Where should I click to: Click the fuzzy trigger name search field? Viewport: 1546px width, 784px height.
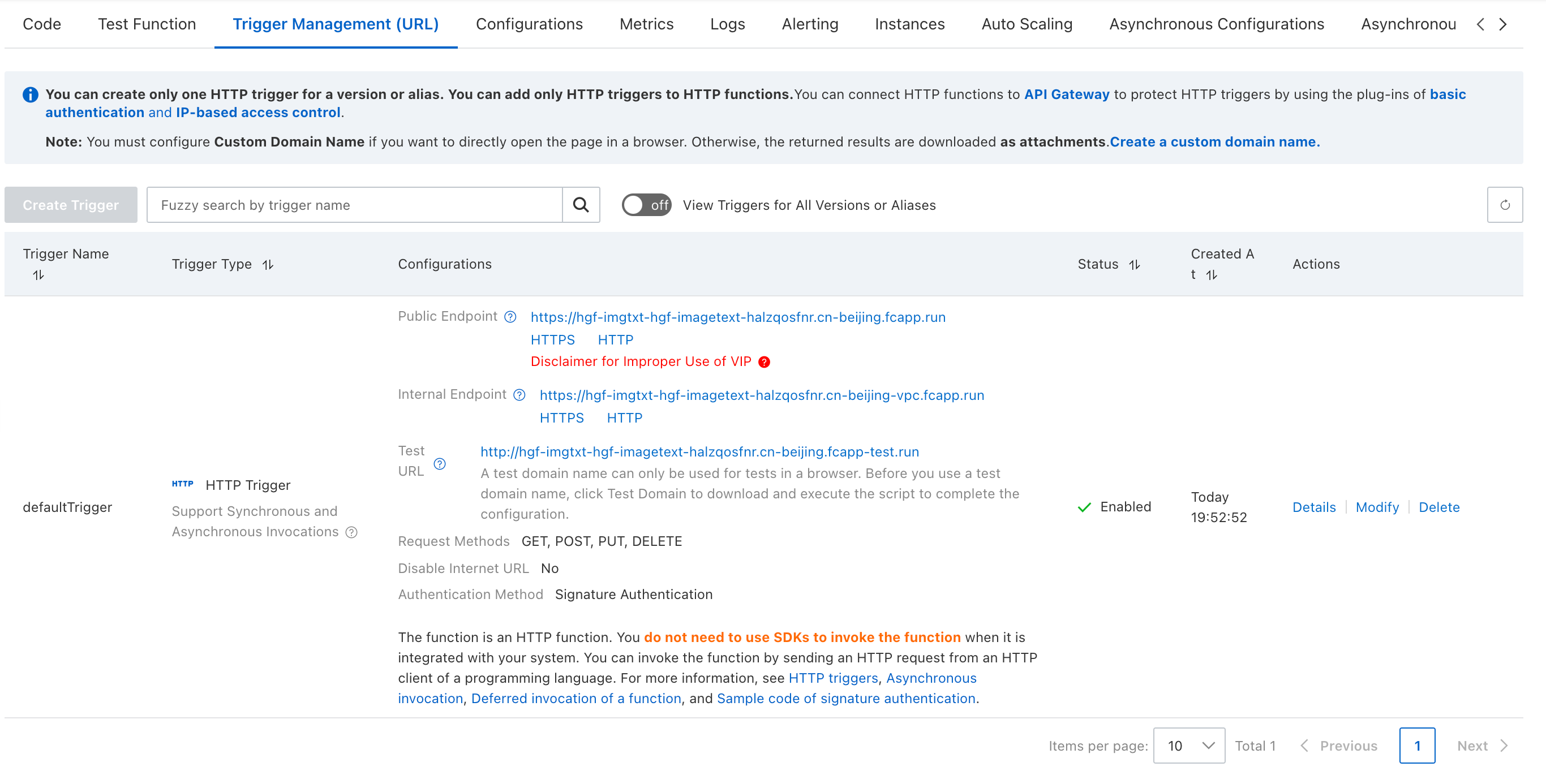click(x=354, y=205)
